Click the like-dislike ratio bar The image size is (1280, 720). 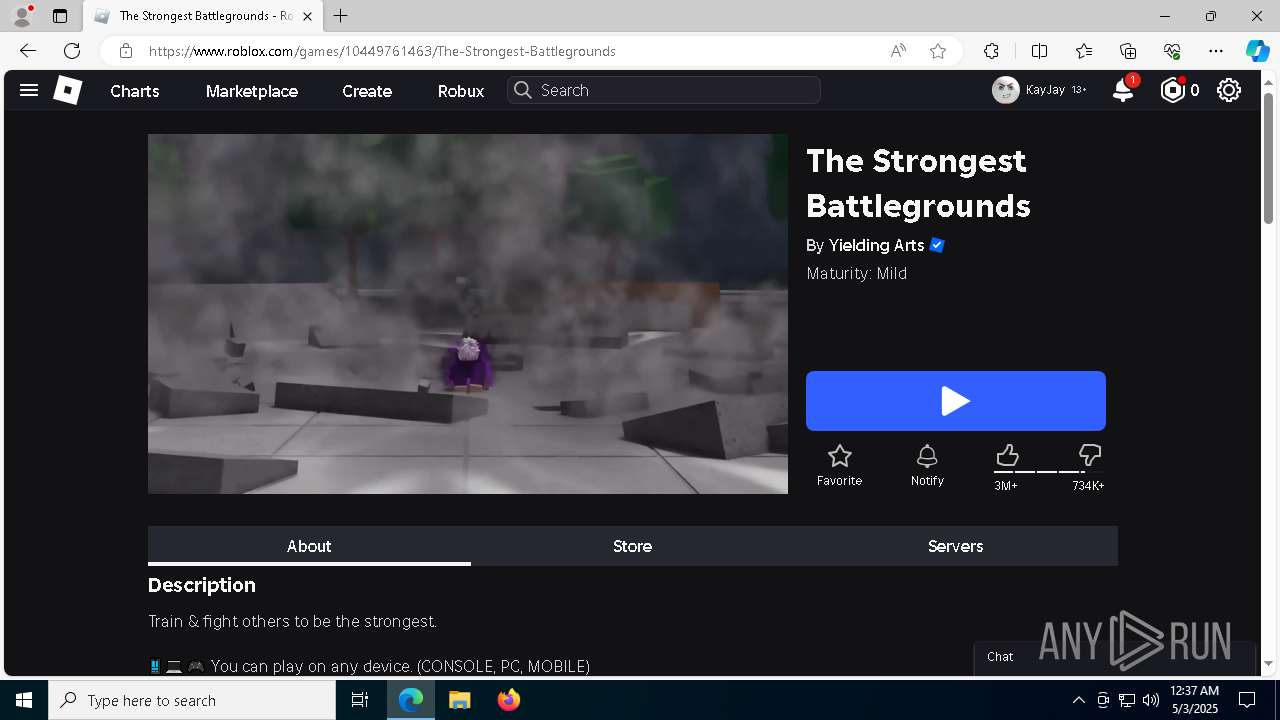[1049, 472]
